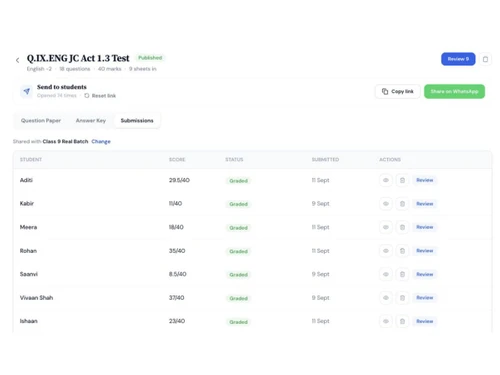
Task: Click the paper plane Send to students icon
Action: click(26, 91)
